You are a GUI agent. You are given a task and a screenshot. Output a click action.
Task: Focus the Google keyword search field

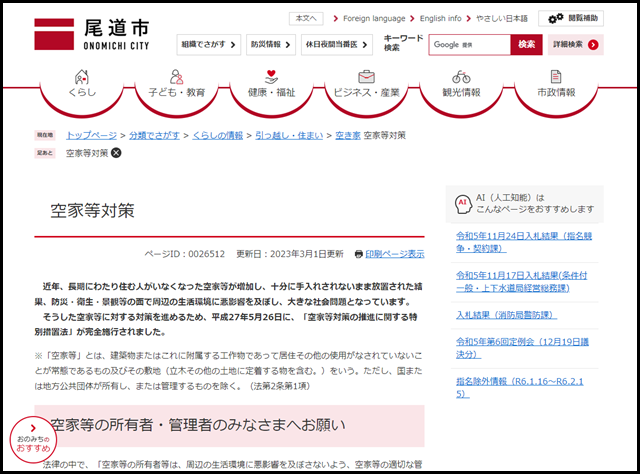[469, 45]
